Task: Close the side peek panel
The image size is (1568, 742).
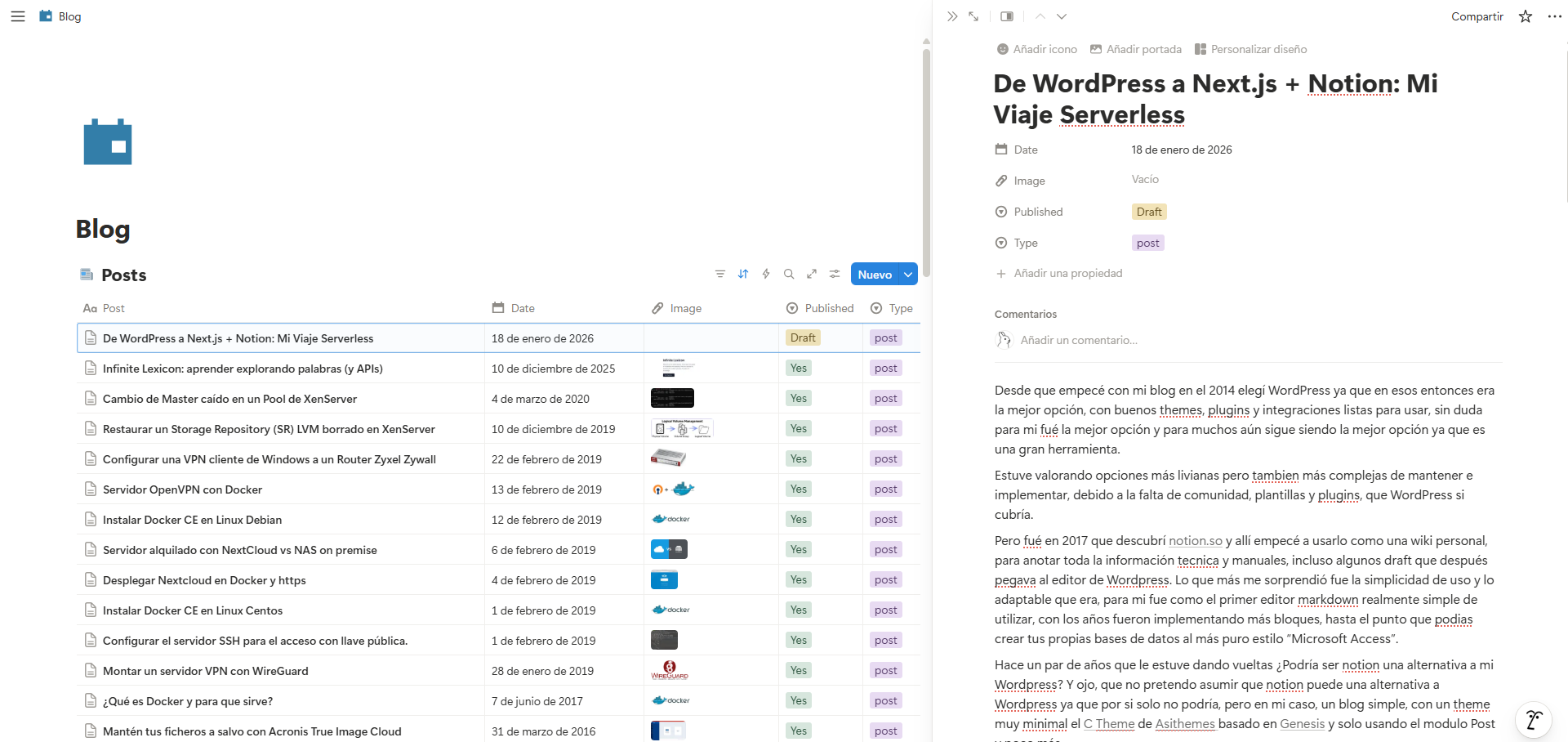Action: [x=952, y=16]
